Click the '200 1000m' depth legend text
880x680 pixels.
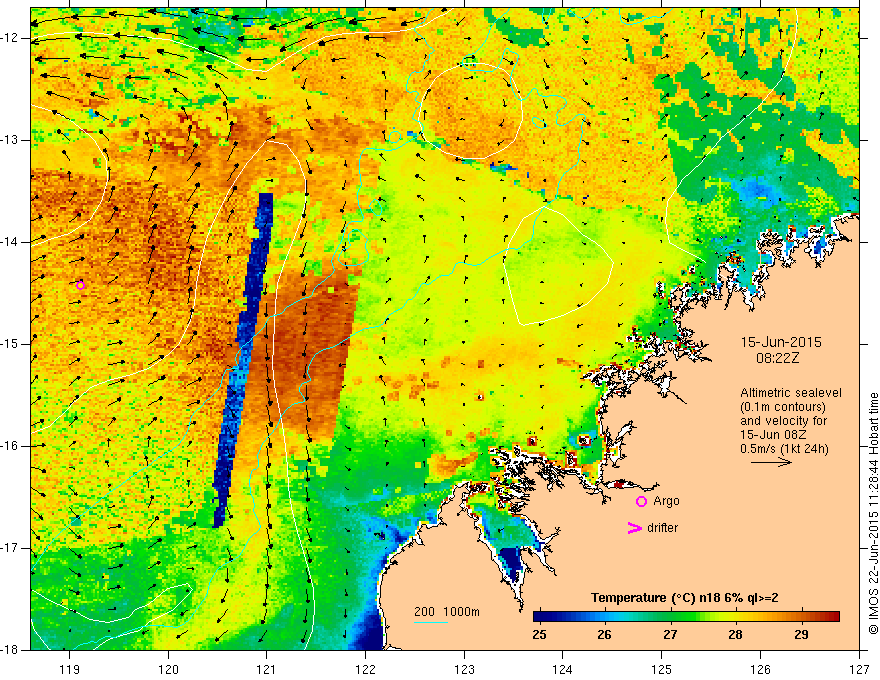447,612
